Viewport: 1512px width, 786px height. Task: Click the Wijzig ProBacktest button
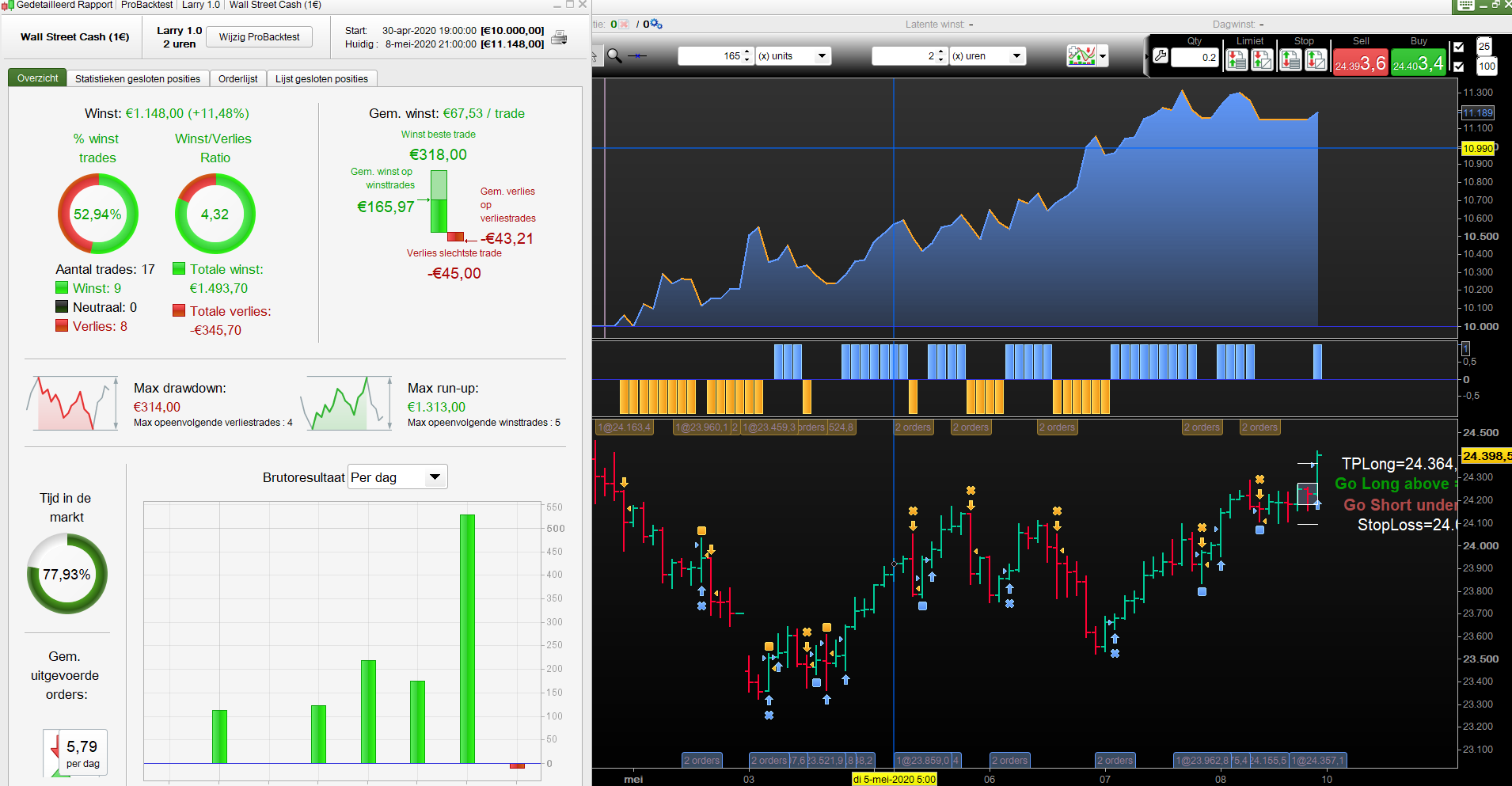260,37
